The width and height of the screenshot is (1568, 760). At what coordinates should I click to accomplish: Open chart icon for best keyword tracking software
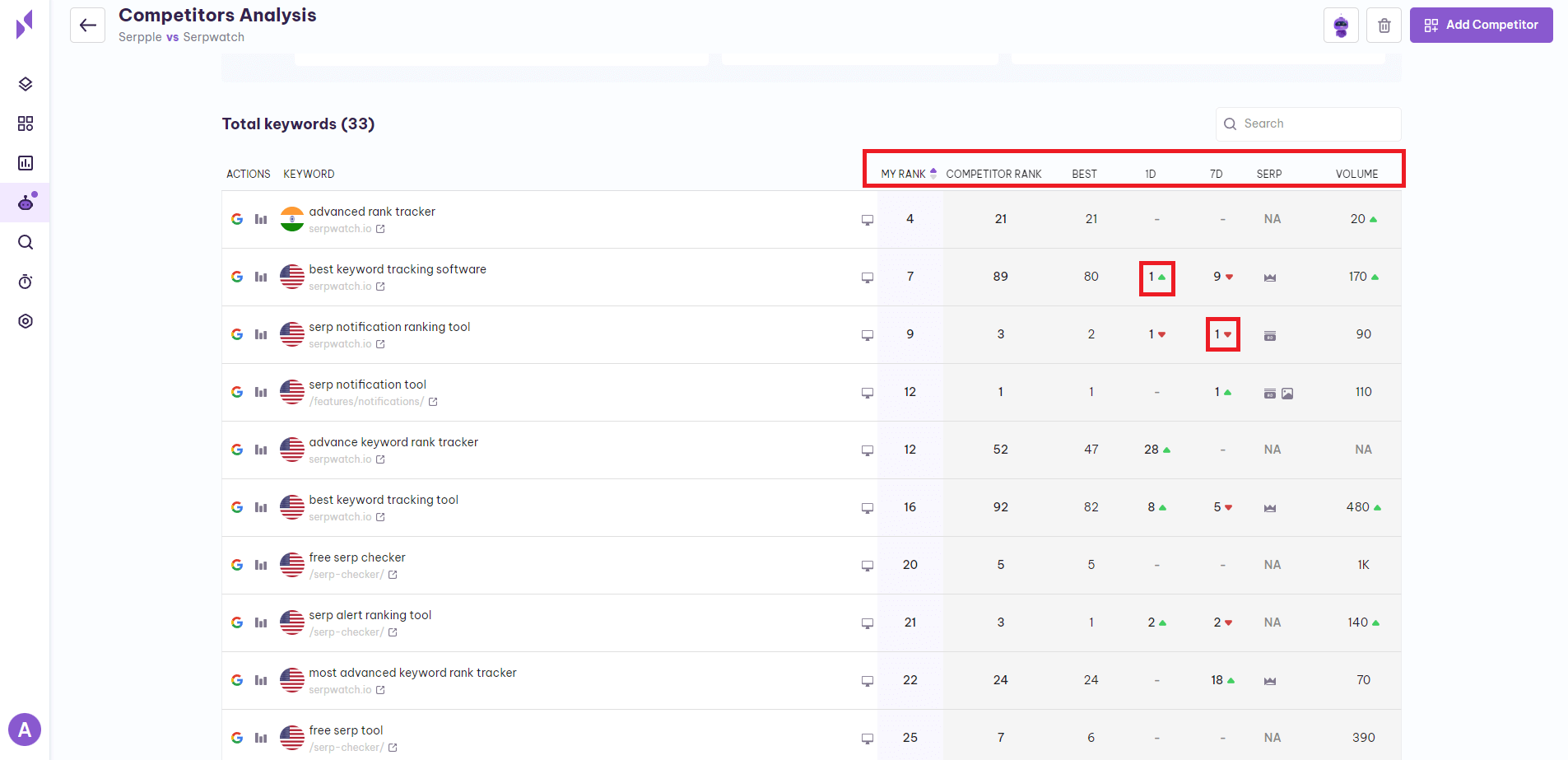point(261,277)
